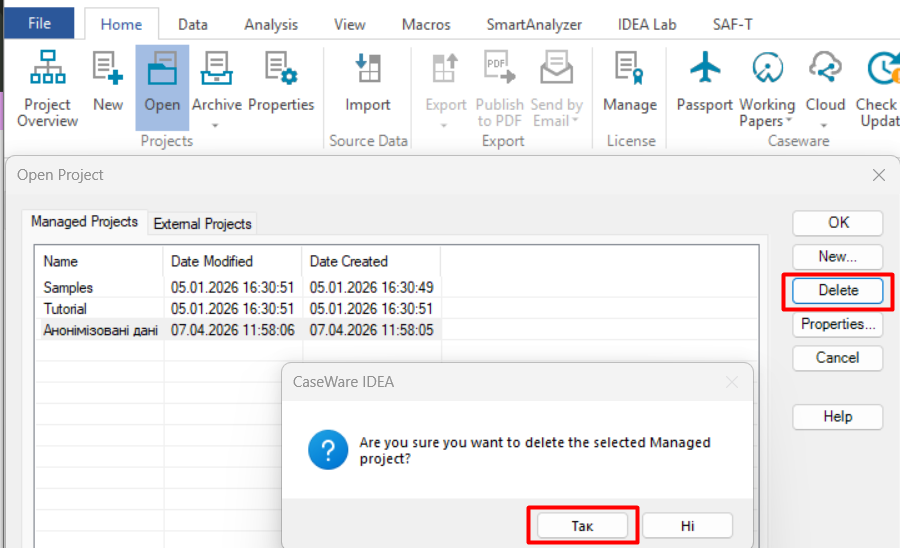The image size is (900, 548).
Task: Click the blue question mark icon
Action: pyautogui.click(x=328, y=450)
